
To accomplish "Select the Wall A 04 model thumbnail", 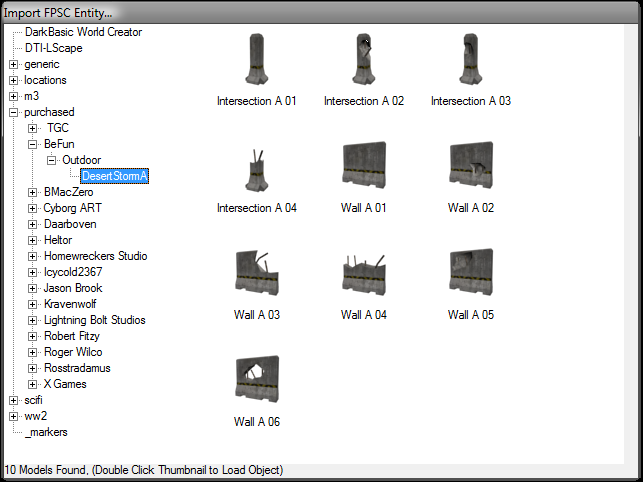I will (x=364, y=274).
